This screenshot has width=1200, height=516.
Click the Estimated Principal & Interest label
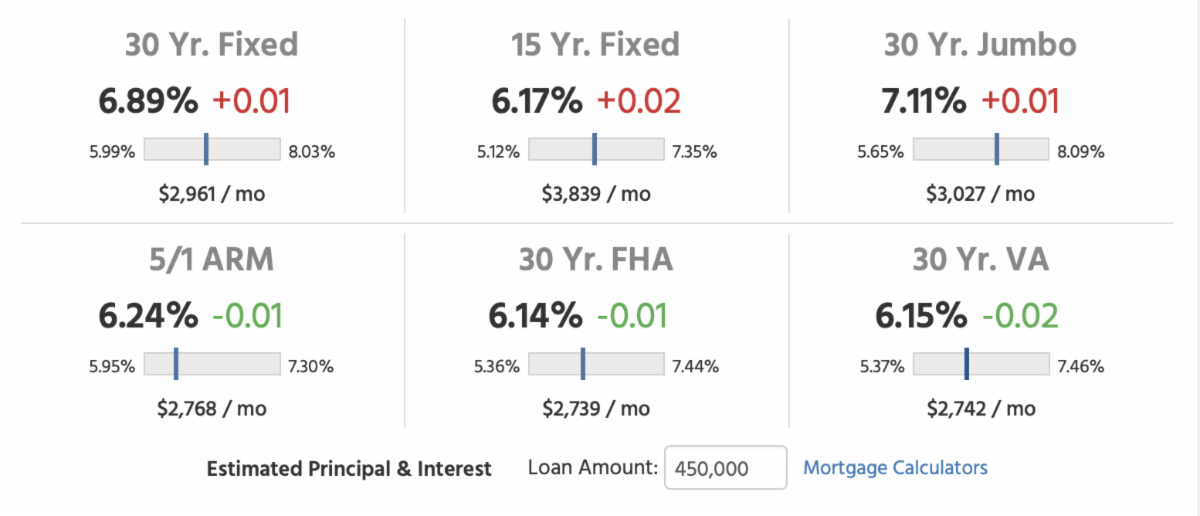349,468
